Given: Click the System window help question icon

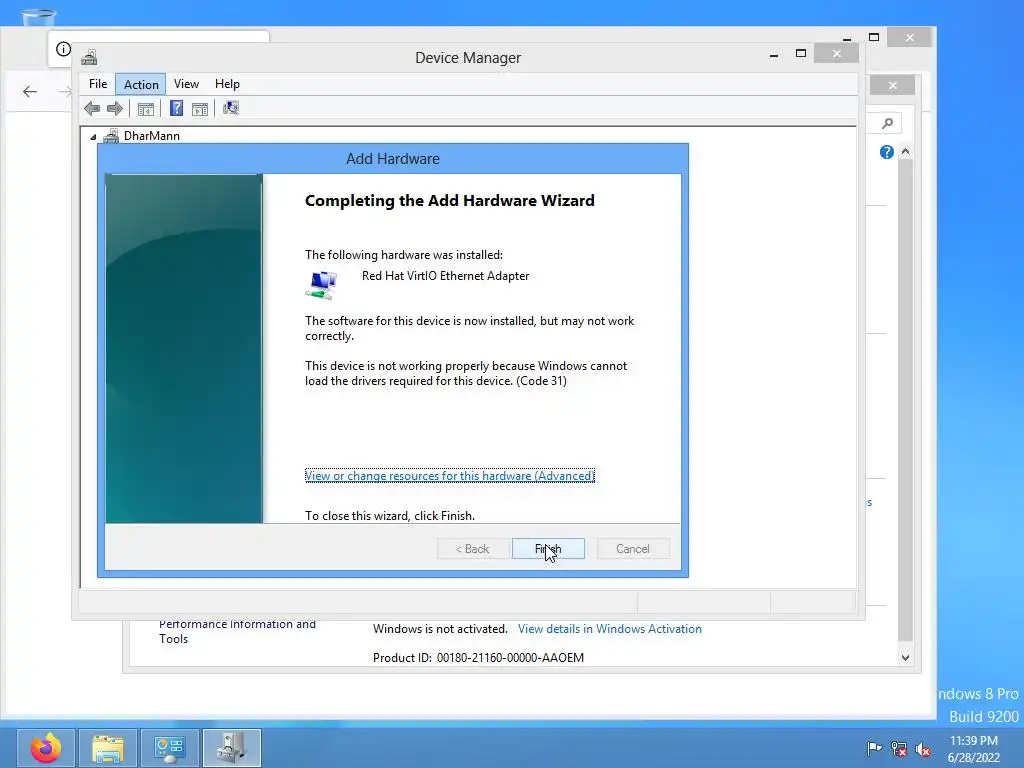Looking at the screenshot, I should (886, 152).
